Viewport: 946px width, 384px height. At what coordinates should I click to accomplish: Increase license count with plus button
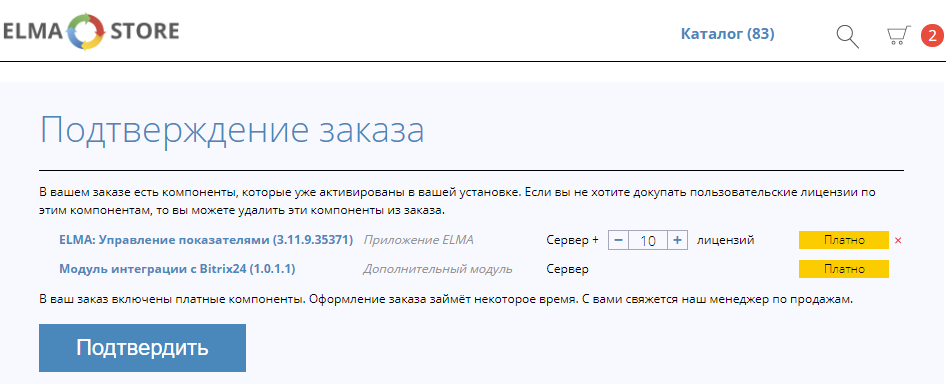[x=678, y=240]
